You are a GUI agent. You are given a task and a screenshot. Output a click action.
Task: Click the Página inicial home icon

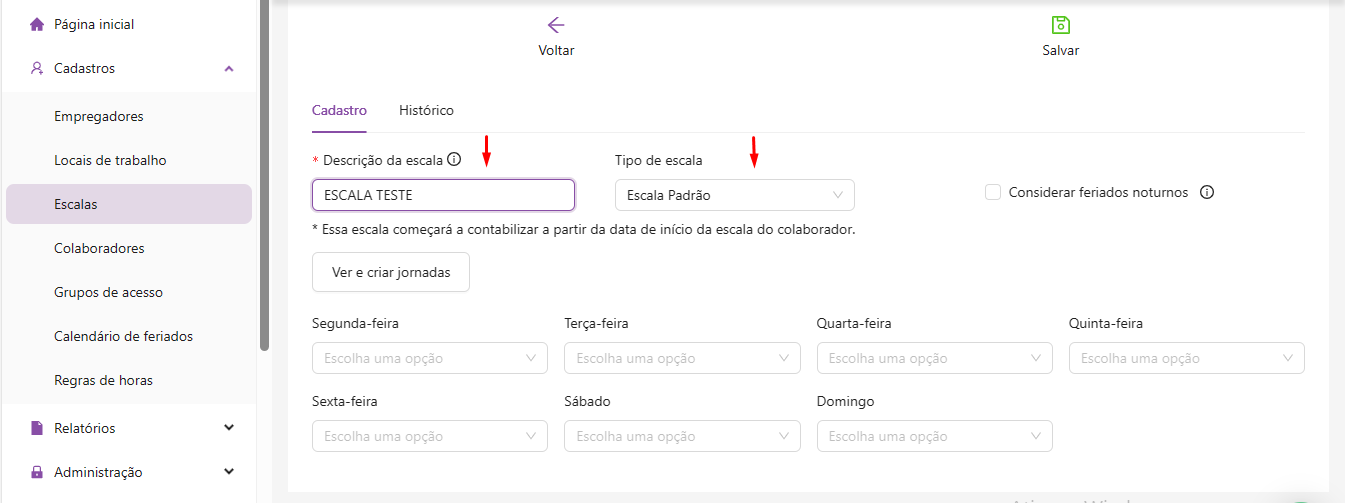coord(37,24)
